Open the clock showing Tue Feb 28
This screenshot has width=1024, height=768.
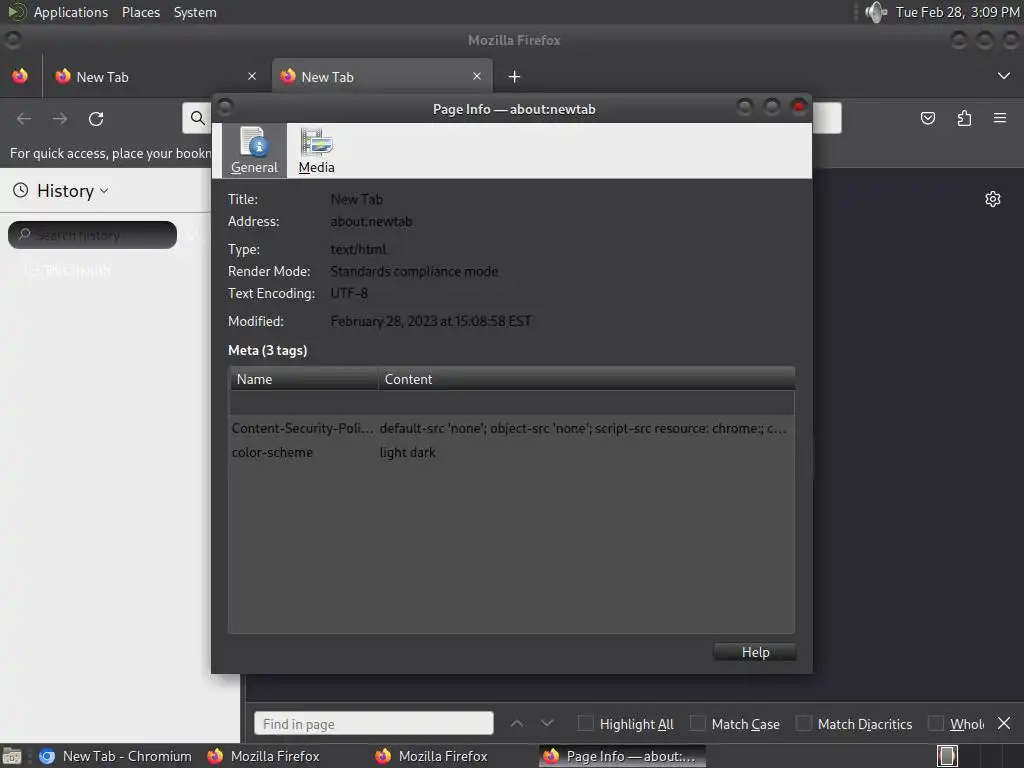[957, 12]
